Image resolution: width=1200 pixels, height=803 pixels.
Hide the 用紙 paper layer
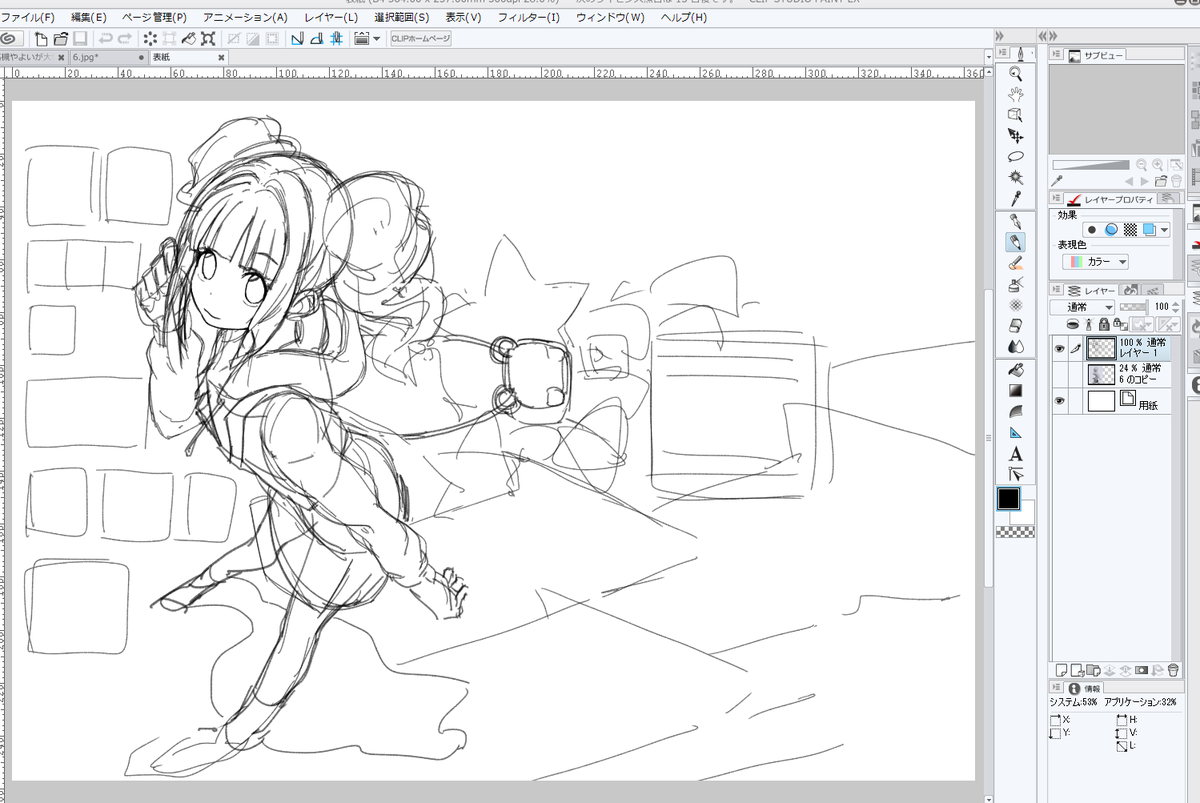[x=1059, y=401]
